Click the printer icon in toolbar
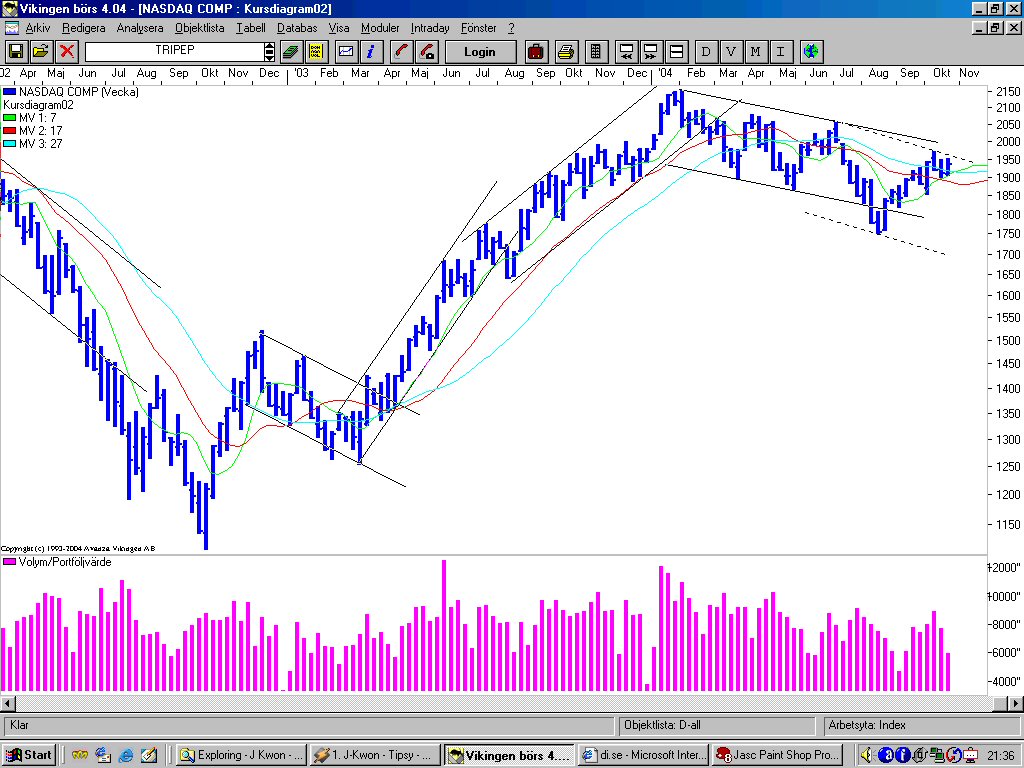 click(x=567, y=51)
